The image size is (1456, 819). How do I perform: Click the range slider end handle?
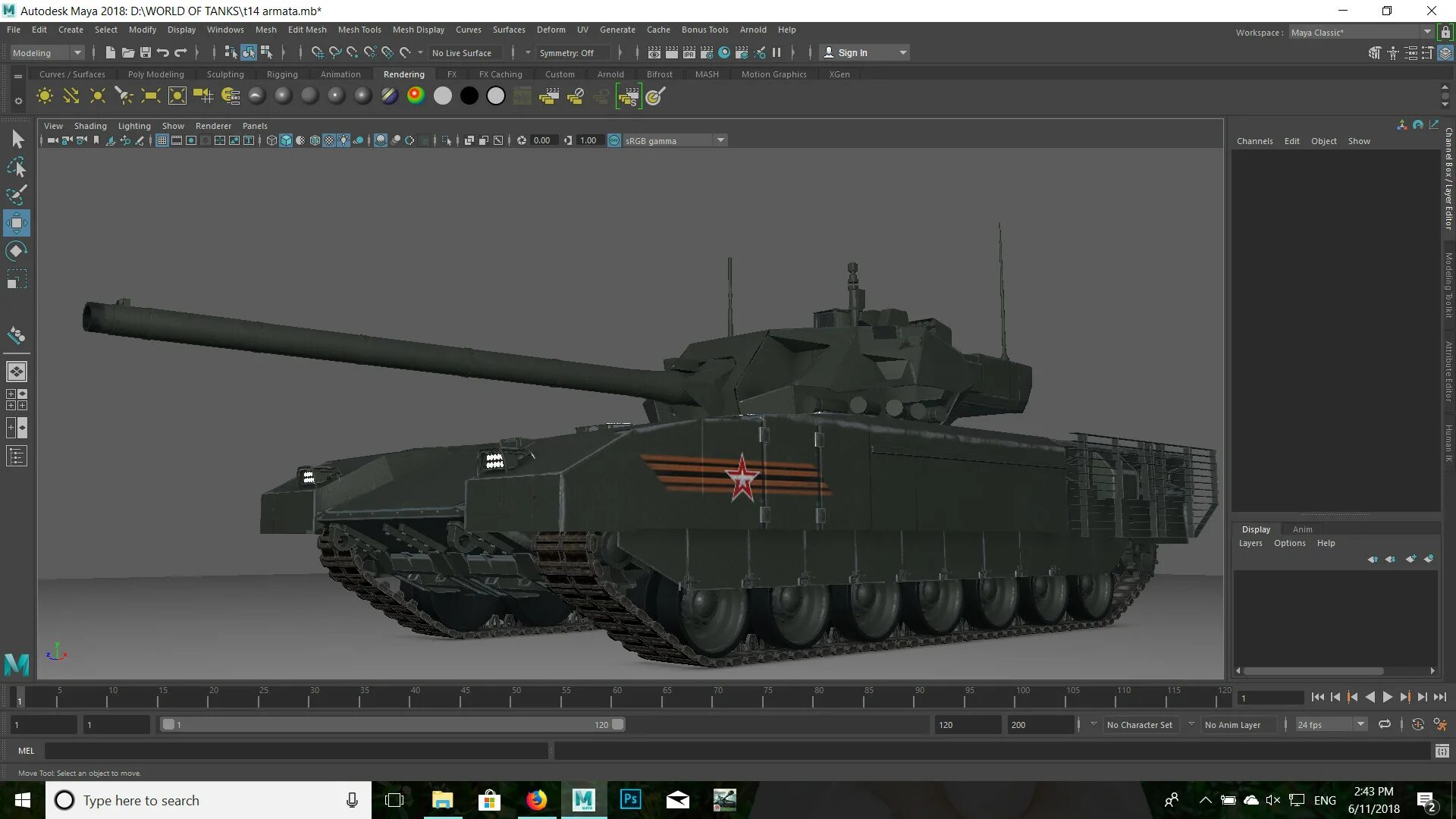[618, 725]
